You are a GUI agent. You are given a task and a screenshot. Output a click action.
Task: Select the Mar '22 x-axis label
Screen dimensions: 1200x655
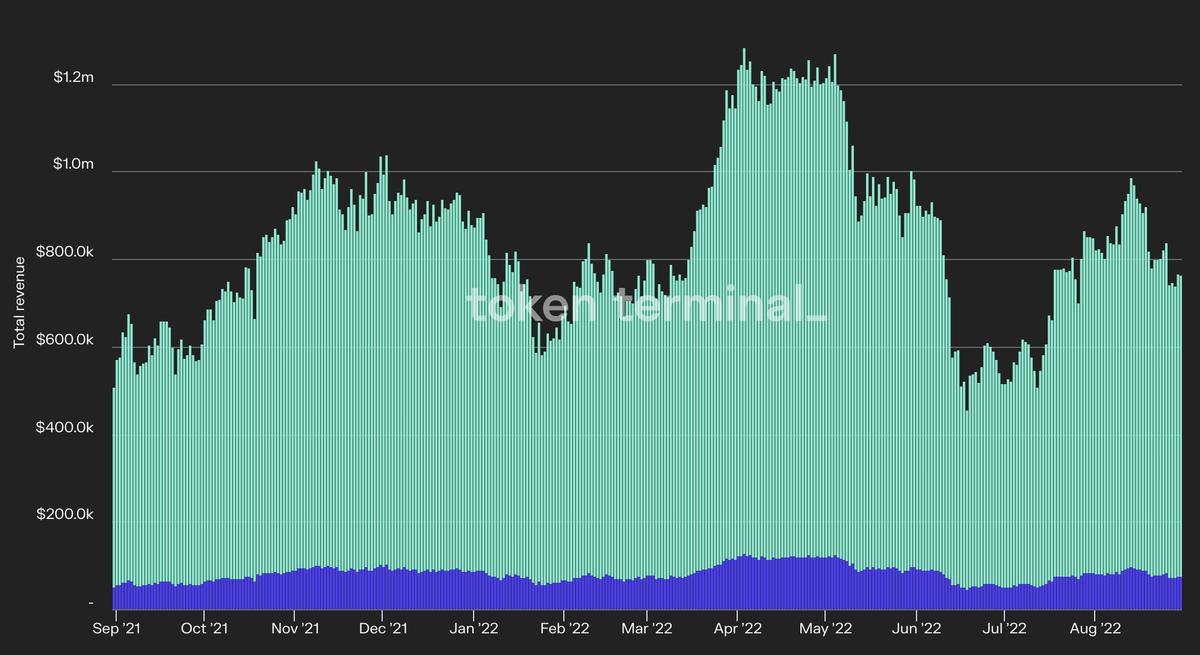646,629
